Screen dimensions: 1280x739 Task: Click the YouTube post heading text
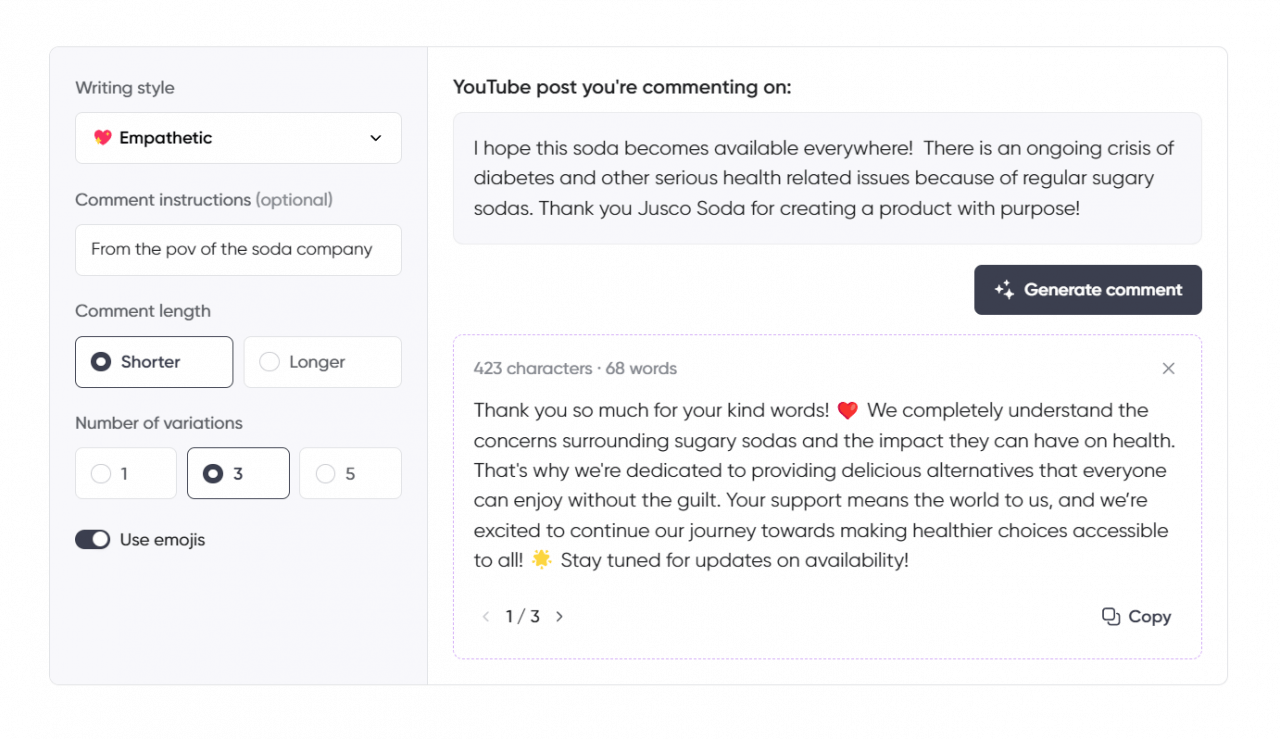(x=622, y=87)
